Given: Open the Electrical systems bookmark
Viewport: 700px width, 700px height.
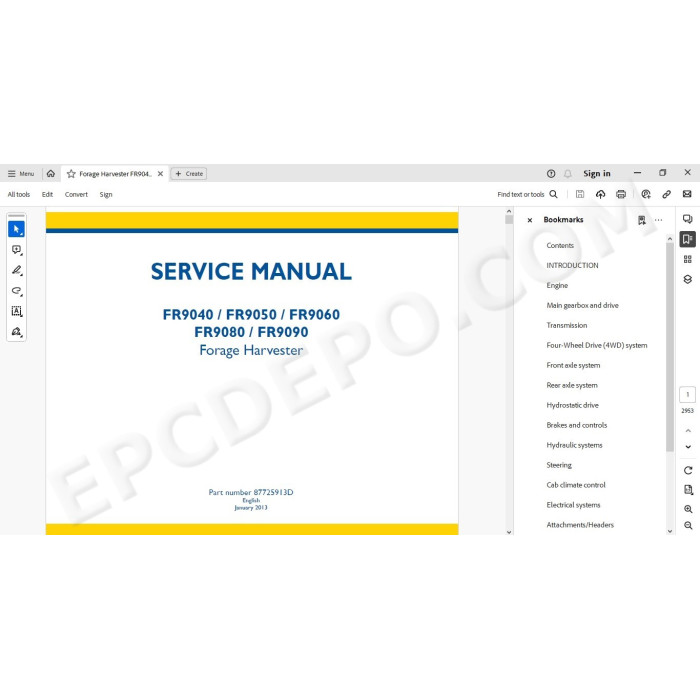Looking at the screenshot, I should [x=573, y=505].
